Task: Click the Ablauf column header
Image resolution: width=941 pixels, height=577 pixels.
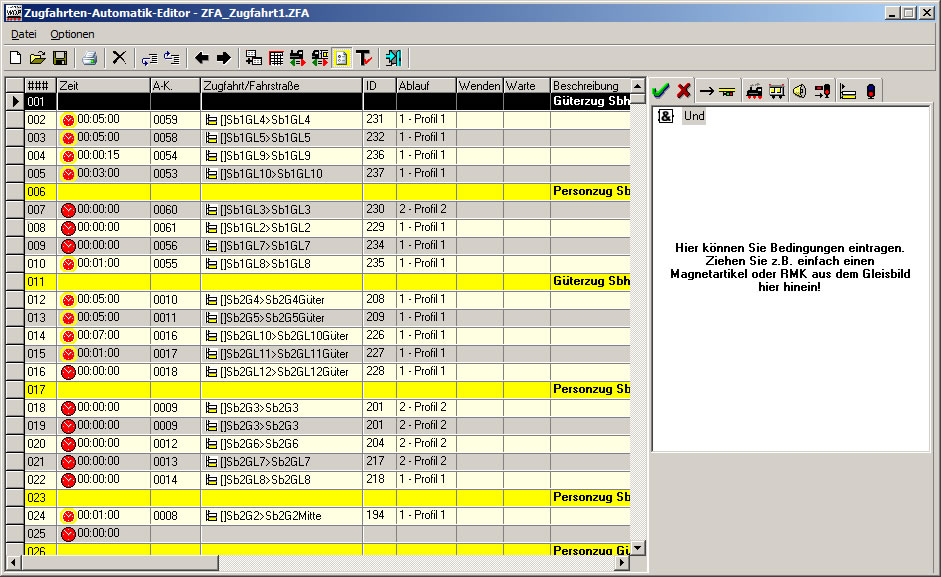Action: point(425,86)
